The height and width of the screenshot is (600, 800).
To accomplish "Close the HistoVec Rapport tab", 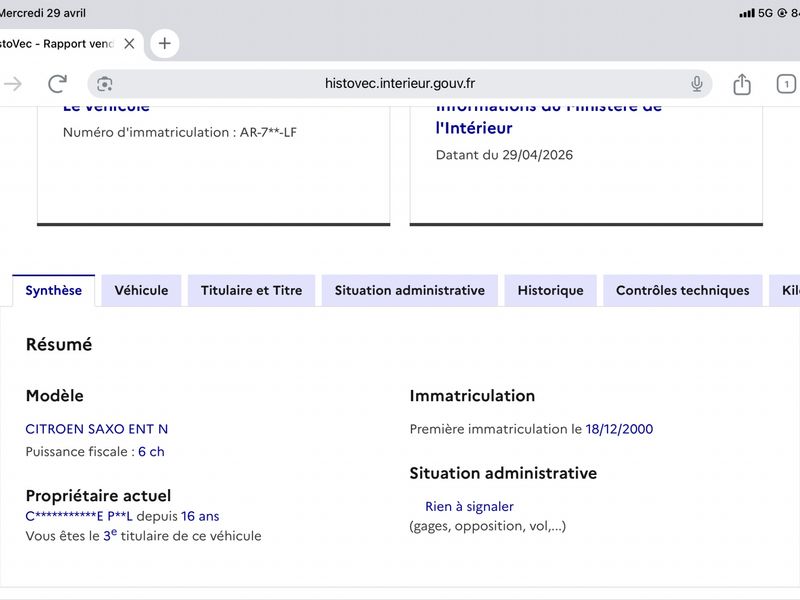I will pyautogui.click(x=130, y=44).
